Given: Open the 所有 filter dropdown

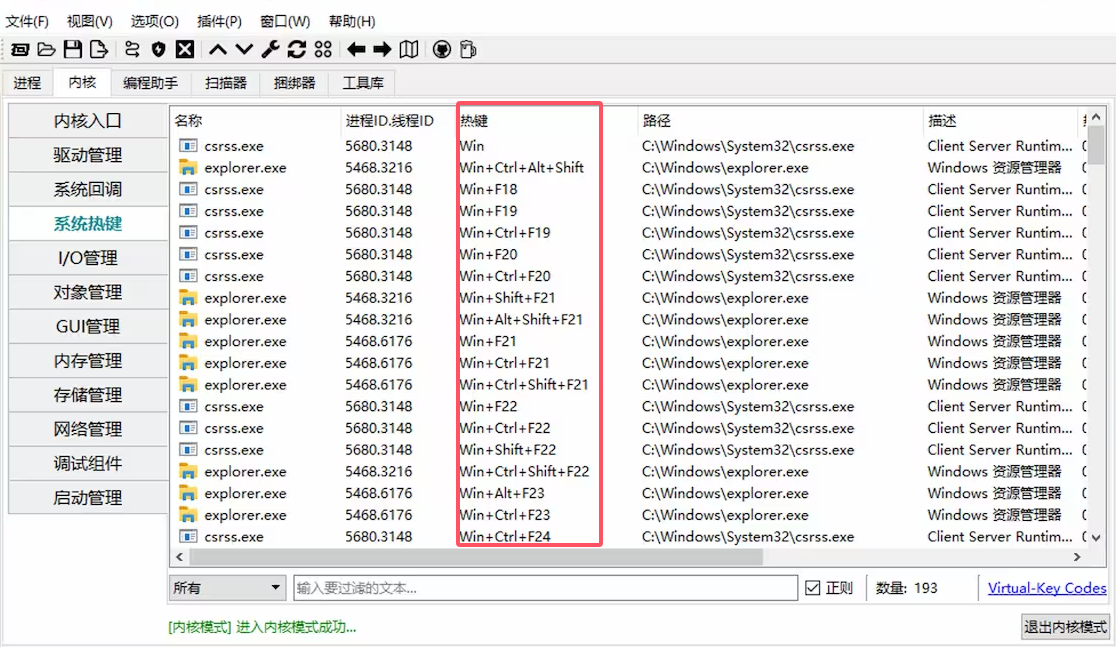Looking at the screenshot, I should [x=227, y=588].
